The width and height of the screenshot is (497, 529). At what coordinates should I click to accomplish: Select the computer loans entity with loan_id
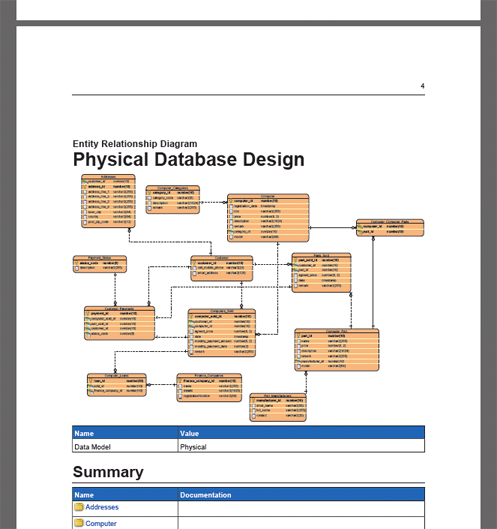pyautogui.click(x=117, y=385)
